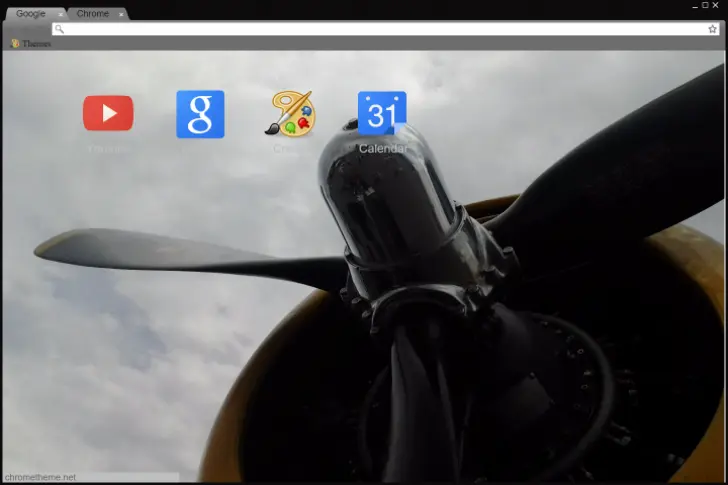Switch to the Chrome tab
This screenshot has width=728, height=485.
click(x=92, y=14)
